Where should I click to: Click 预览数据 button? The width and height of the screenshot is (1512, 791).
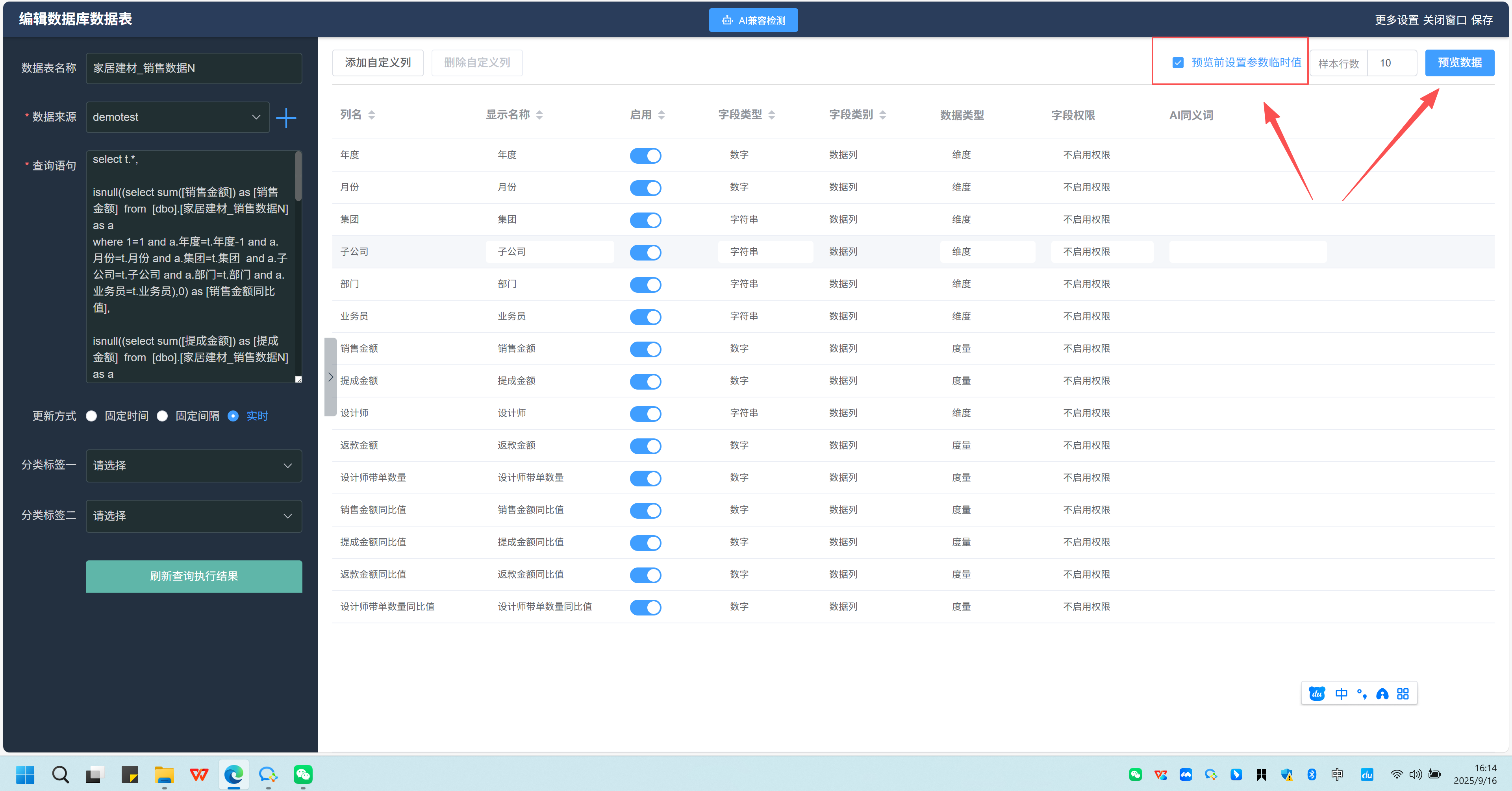(1459, 63)
